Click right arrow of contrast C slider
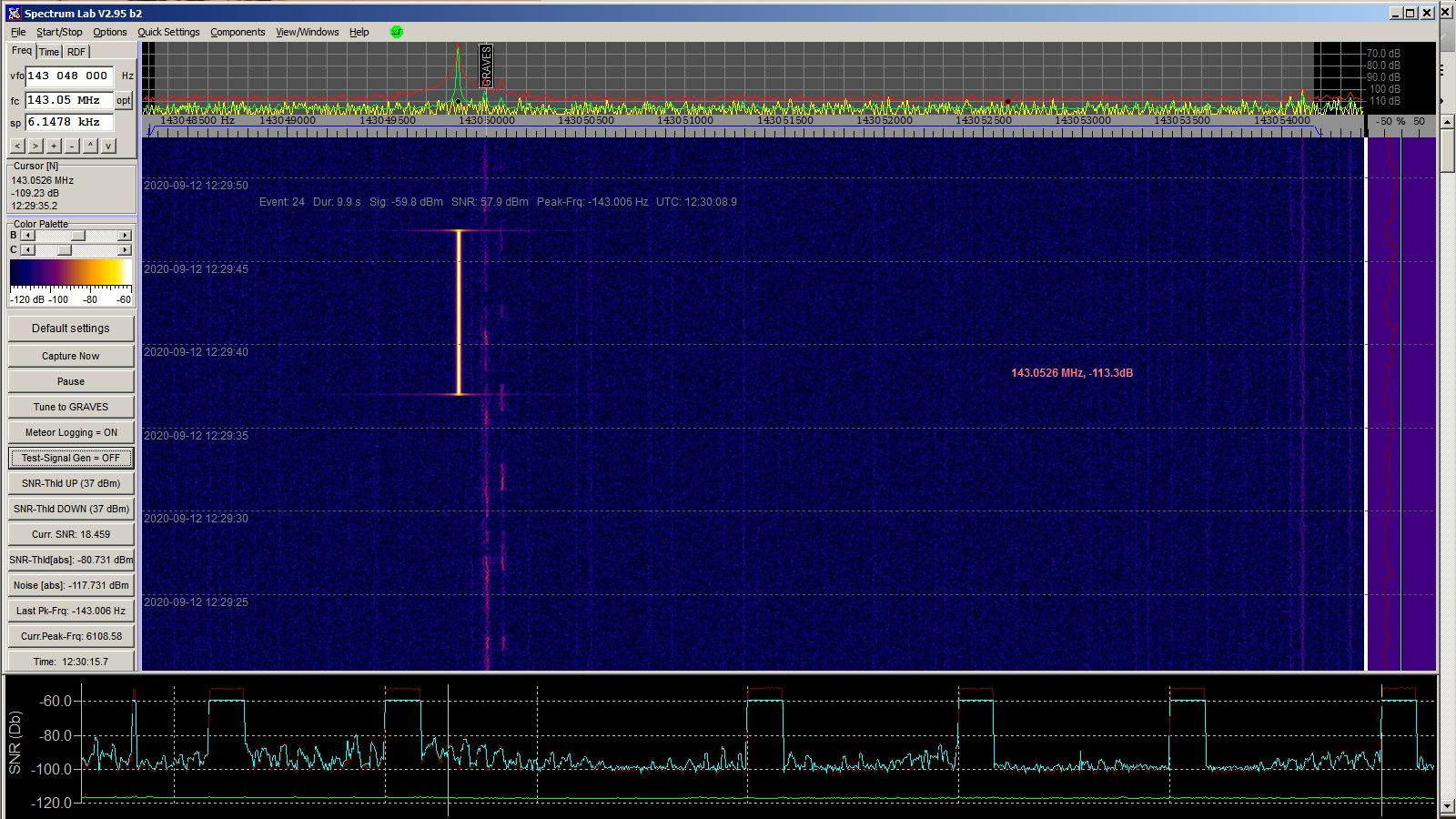The image size is (1456, 819). pyautogui.click(x=125, y=249)
